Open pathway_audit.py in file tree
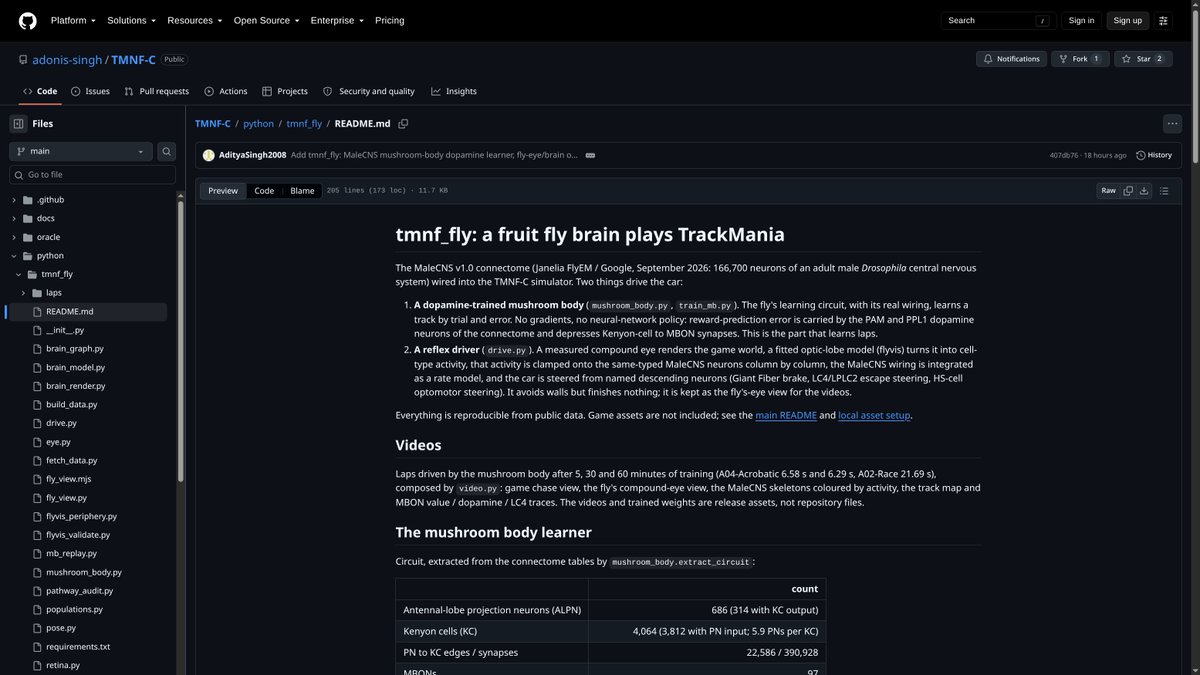 (x=81, y=591)
